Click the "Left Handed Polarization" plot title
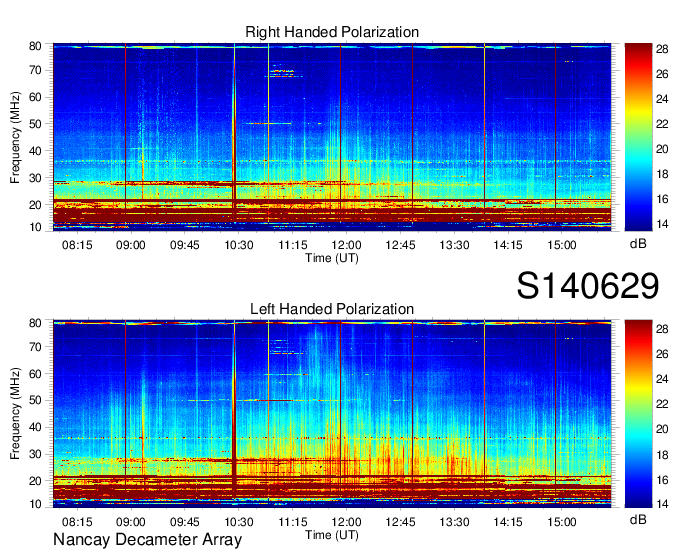Screen dimensions: 680x552 click(332, 309)
